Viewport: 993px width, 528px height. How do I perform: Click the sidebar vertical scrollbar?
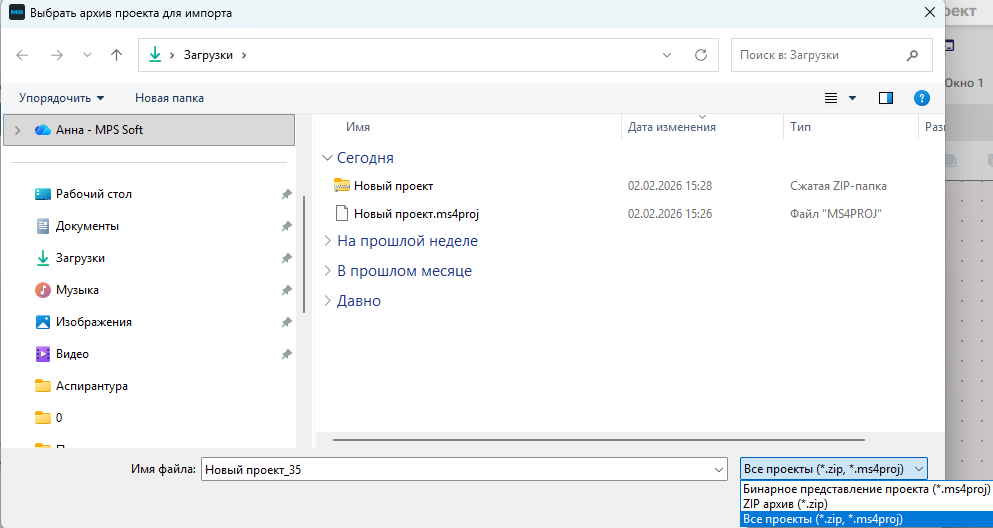click(x=305, y=253)
